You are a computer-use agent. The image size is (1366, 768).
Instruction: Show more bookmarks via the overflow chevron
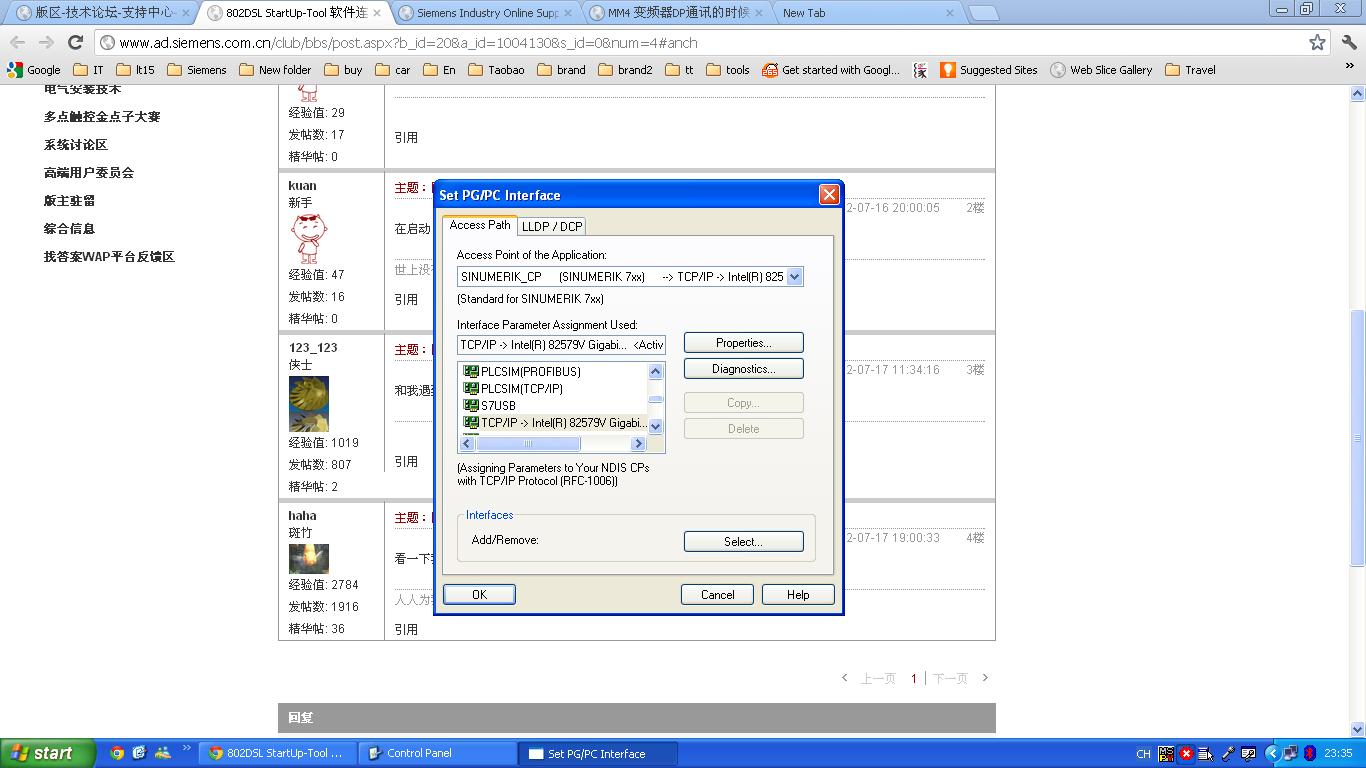1349,66
